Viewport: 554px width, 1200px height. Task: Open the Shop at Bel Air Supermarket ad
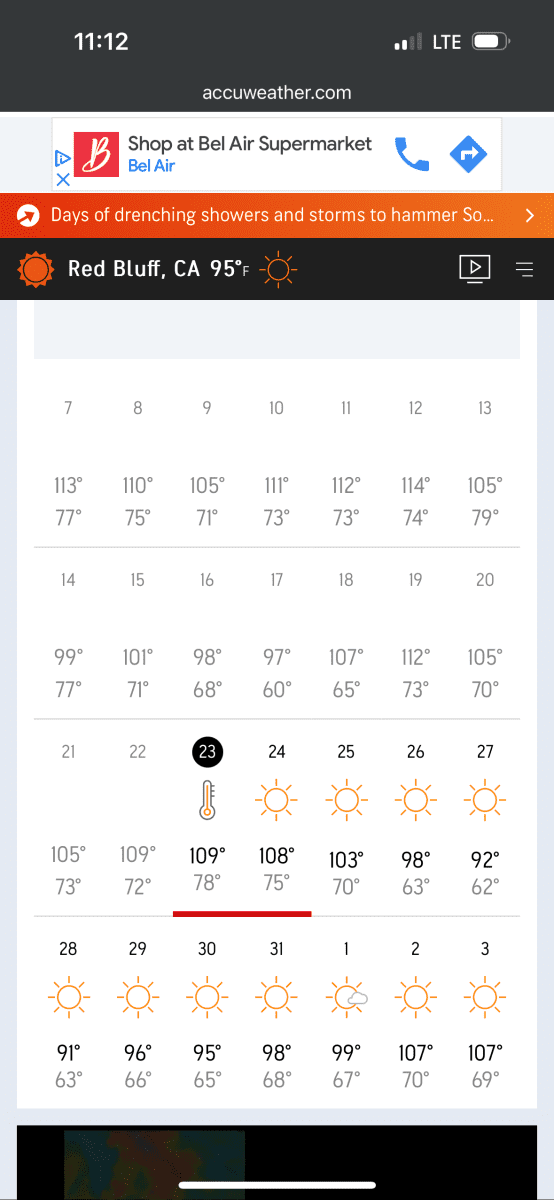pos(249,153)
